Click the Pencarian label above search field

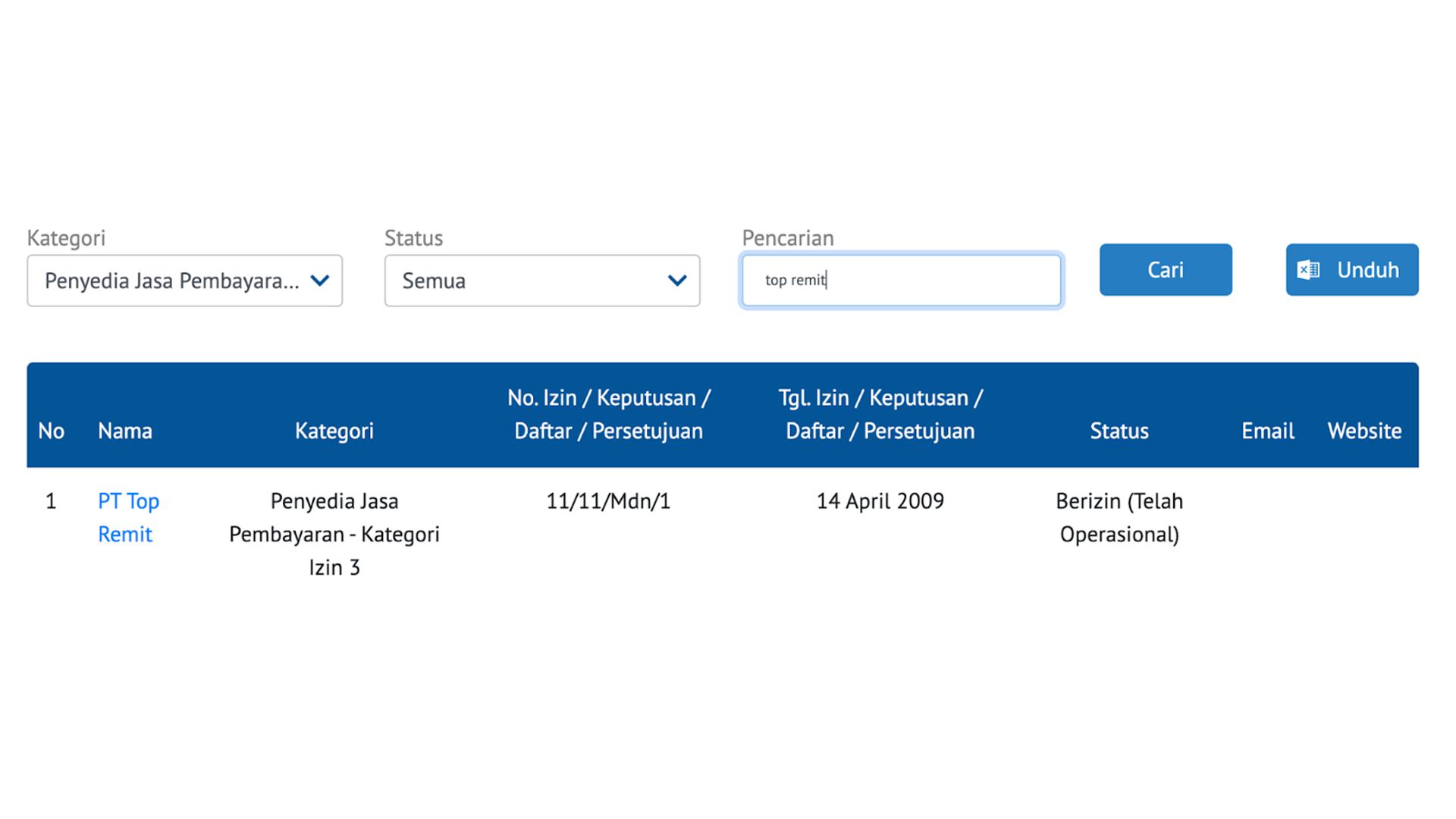788,238
